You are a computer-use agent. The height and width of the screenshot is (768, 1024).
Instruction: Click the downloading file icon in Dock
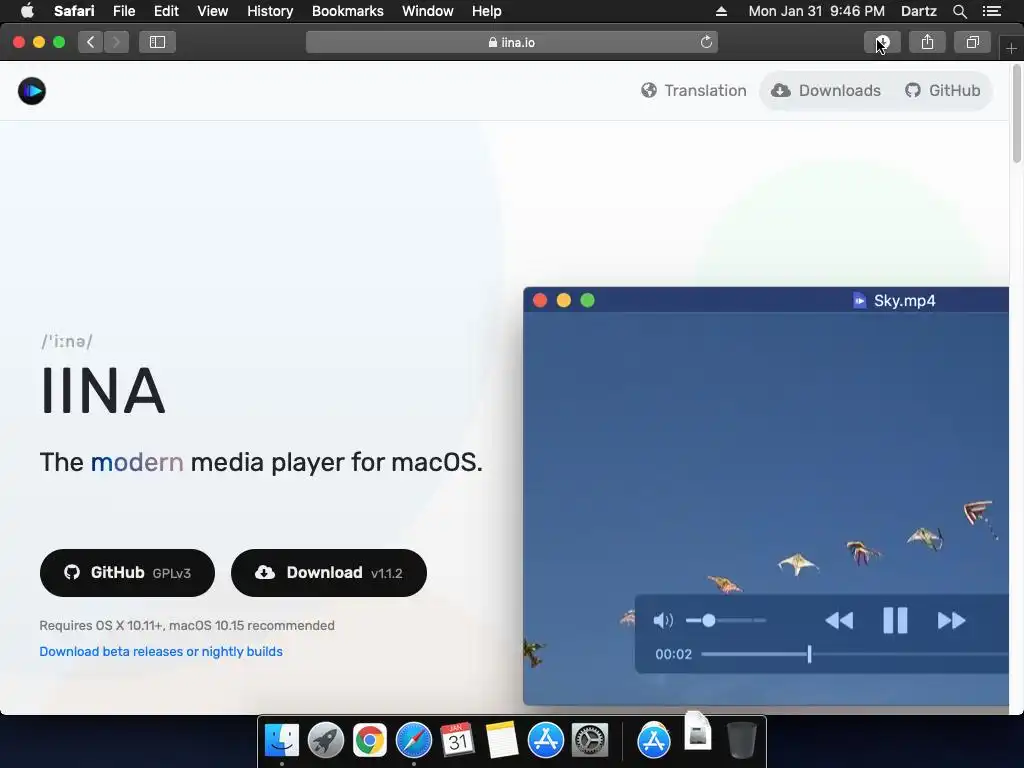pos(697,730)
